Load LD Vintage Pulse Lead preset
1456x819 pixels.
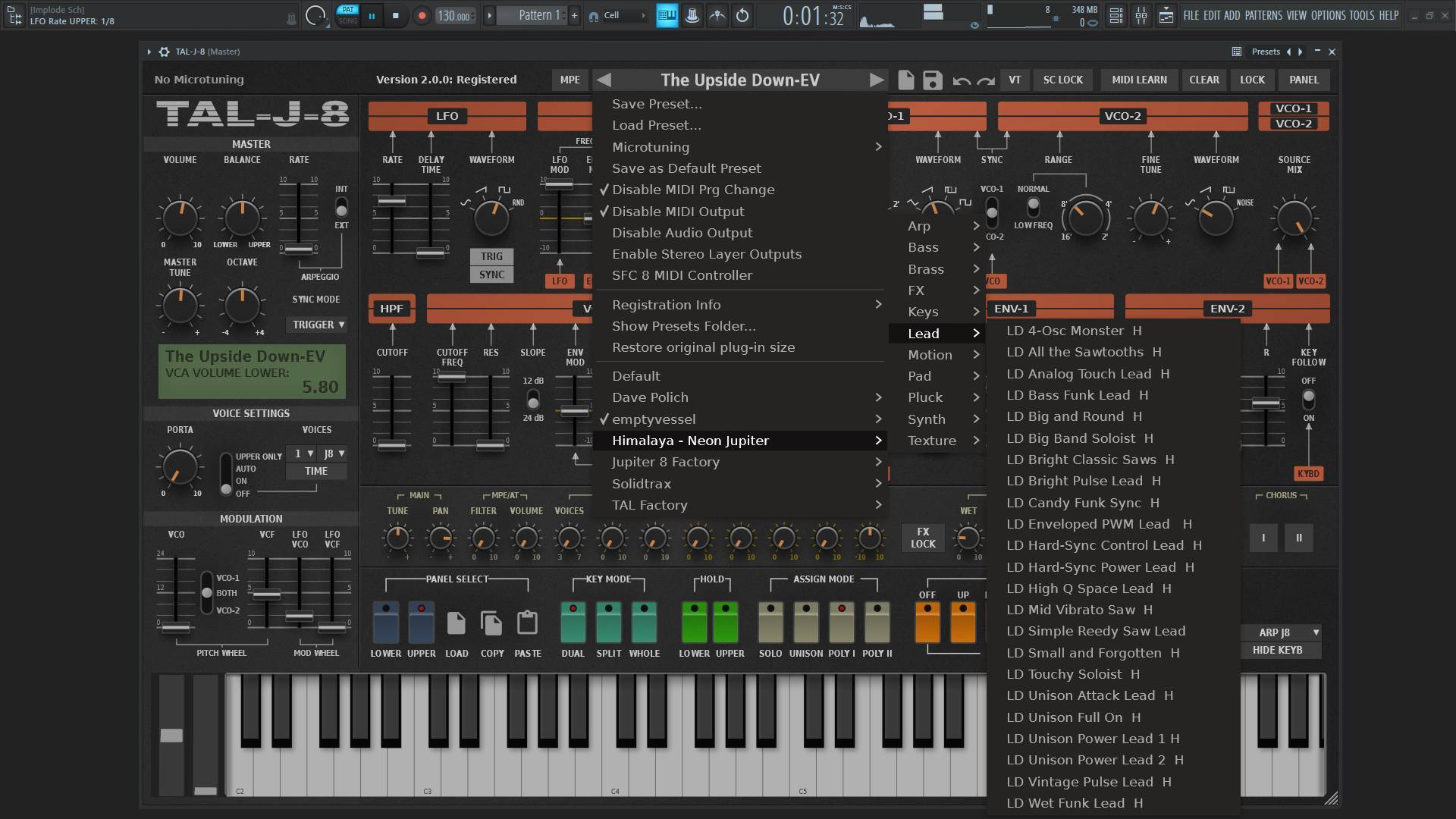click(x=1113, y=782)
